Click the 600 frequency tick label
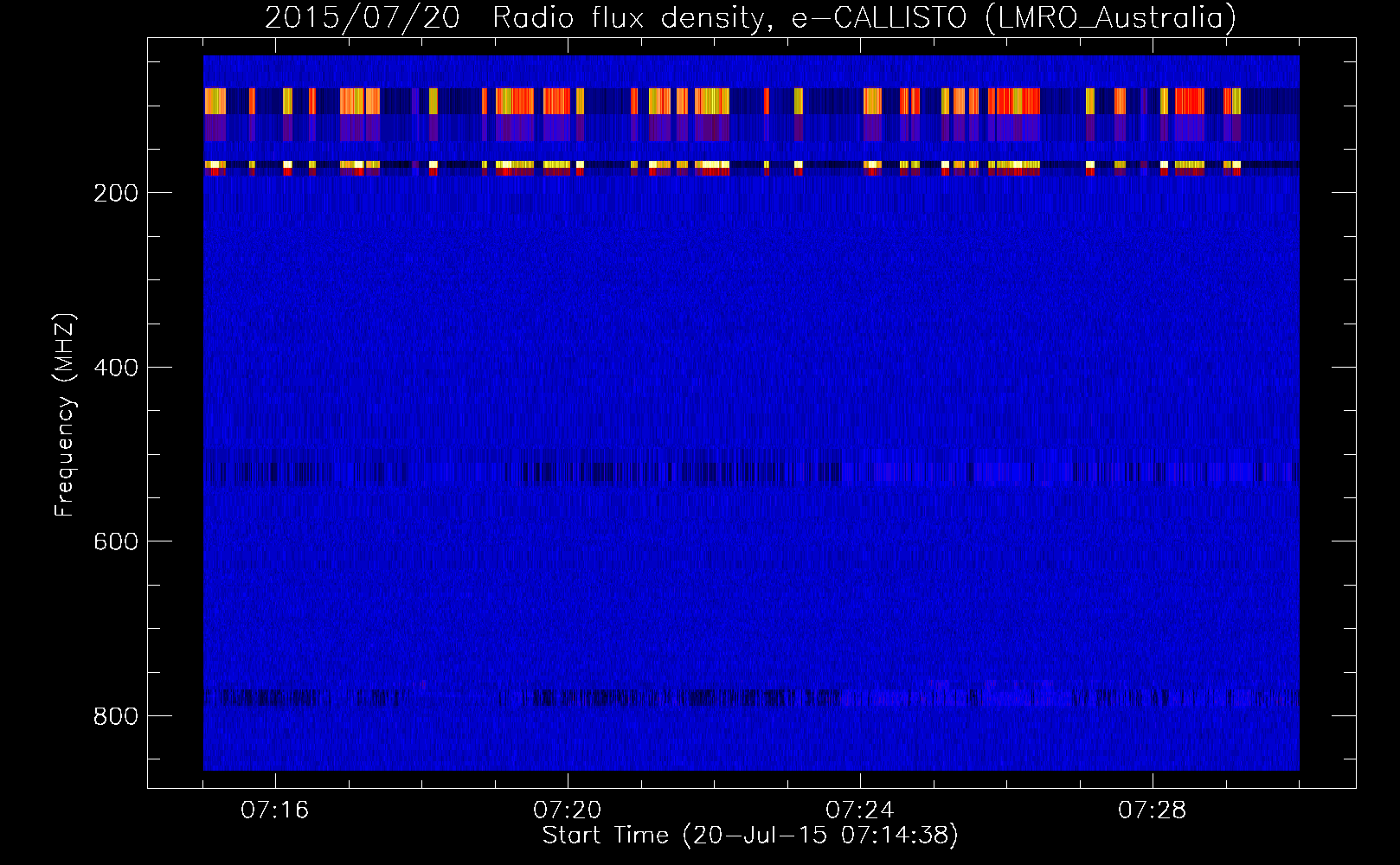The width and height of the screenshot is (1400, 865). pos(116,541)
